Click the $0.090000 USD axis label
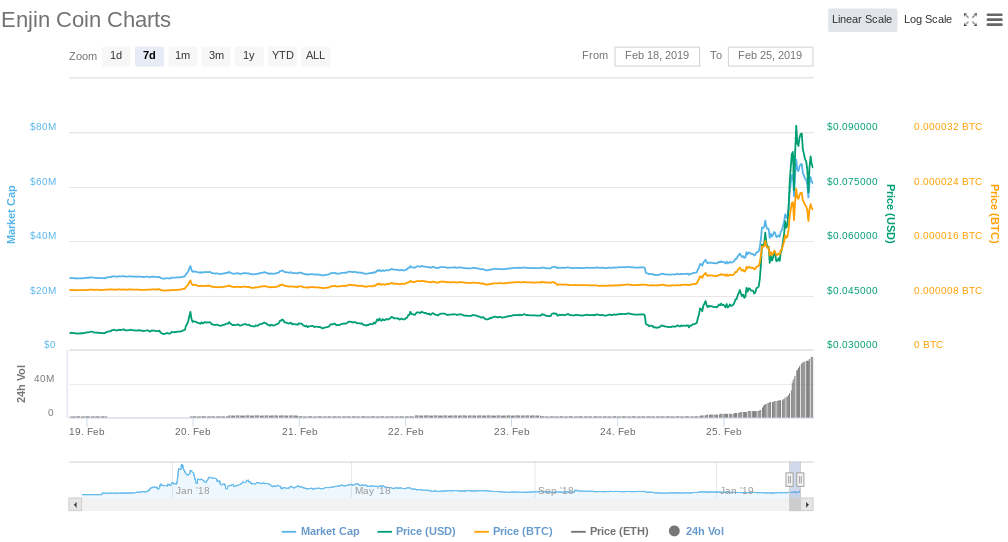The image size is (1008, 542). (852, 127)
